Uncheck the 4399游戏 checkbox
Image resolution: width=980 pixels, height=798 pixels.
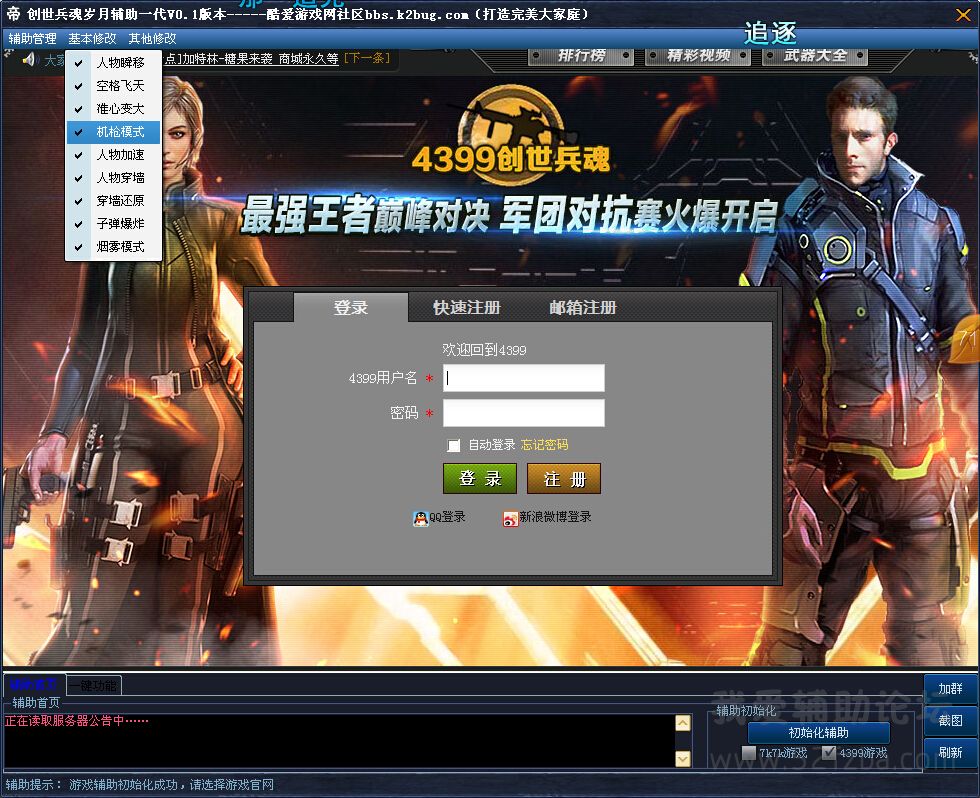(x=829, y=753)
